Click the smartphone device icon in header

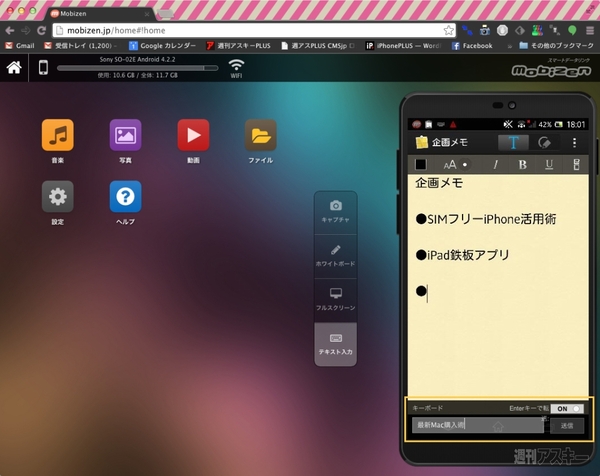coord(43,67)
